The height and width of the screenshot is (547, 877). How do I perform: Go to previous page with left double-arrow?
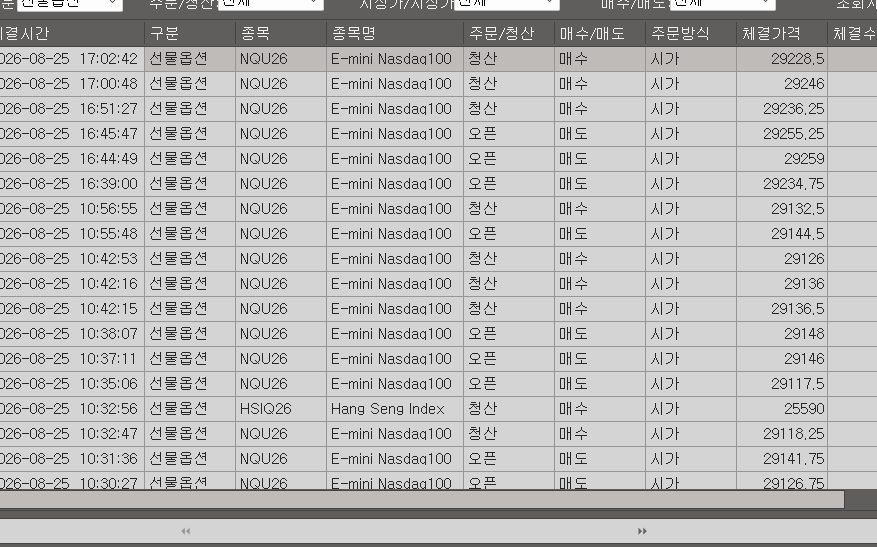point(186,531)
